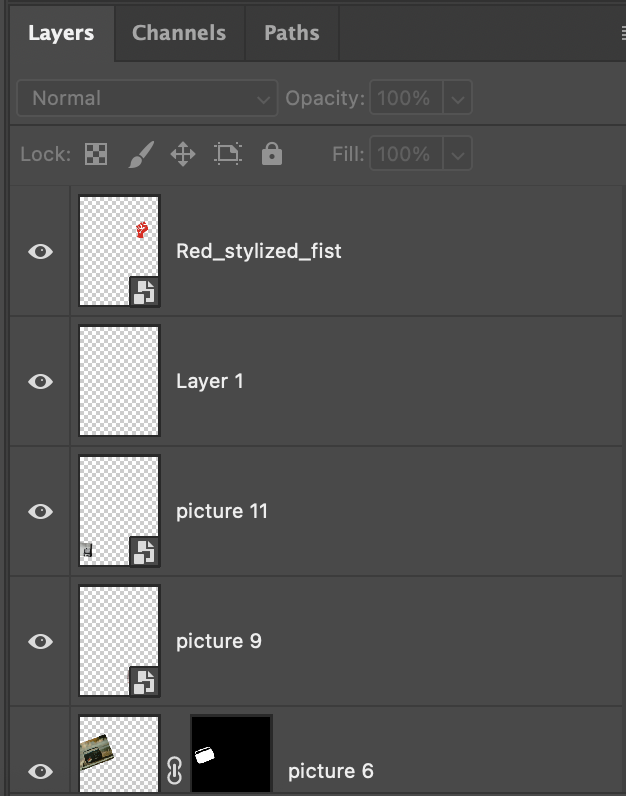
Task: Switch to the Paths tab
Action: (x=291, y=33)
